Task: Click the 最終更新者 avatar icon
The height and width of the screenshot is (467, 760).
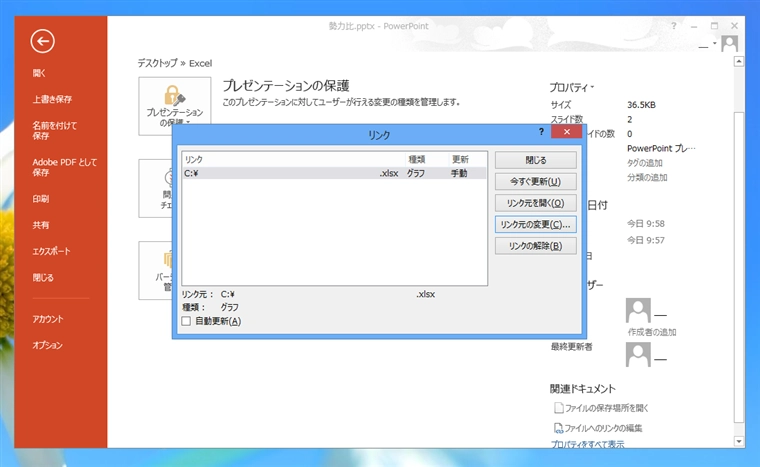Action: (x=638, y=354)
